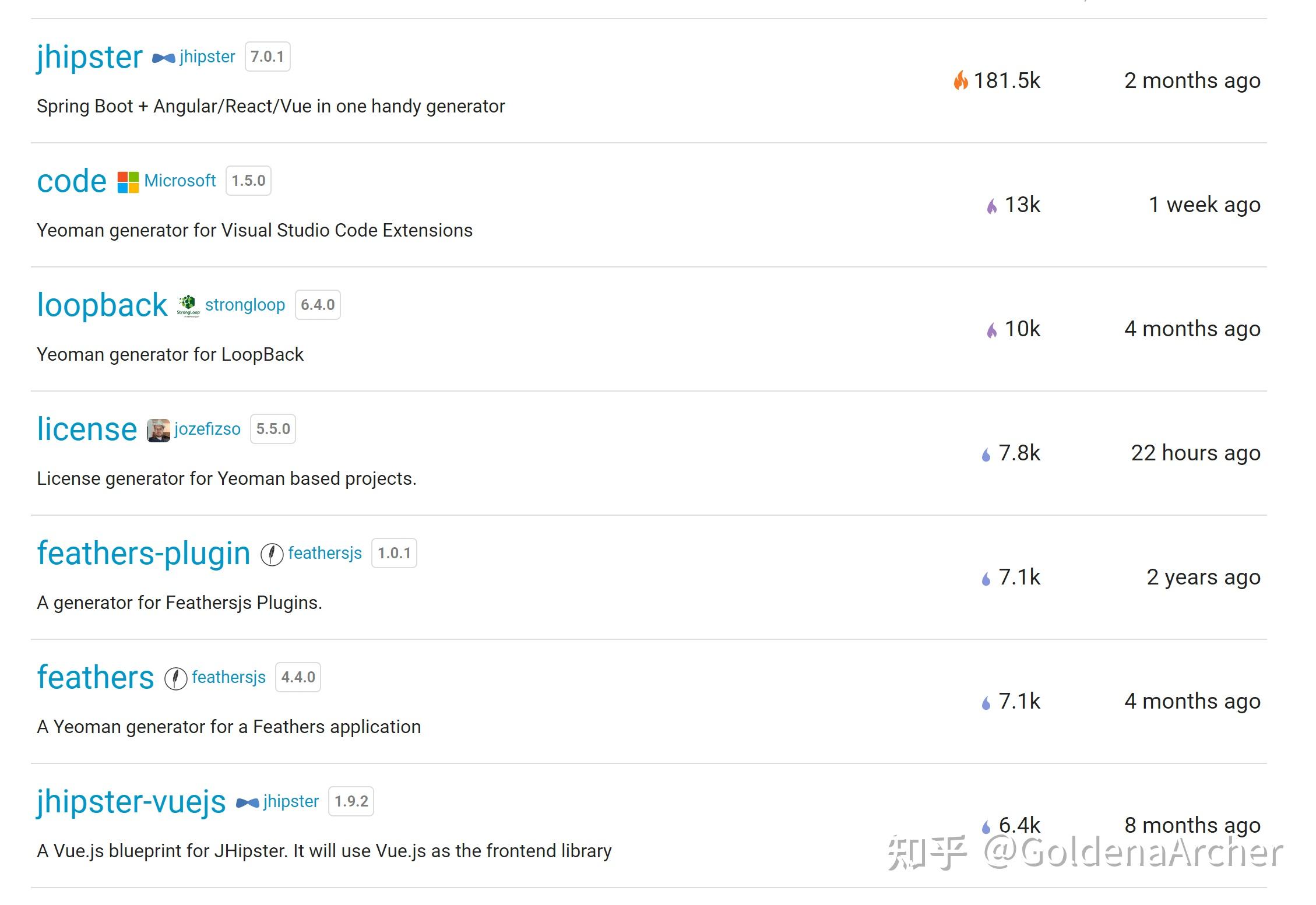Open the license generator page
This screenshot has width=1316, height=905.
click(86, 428)
